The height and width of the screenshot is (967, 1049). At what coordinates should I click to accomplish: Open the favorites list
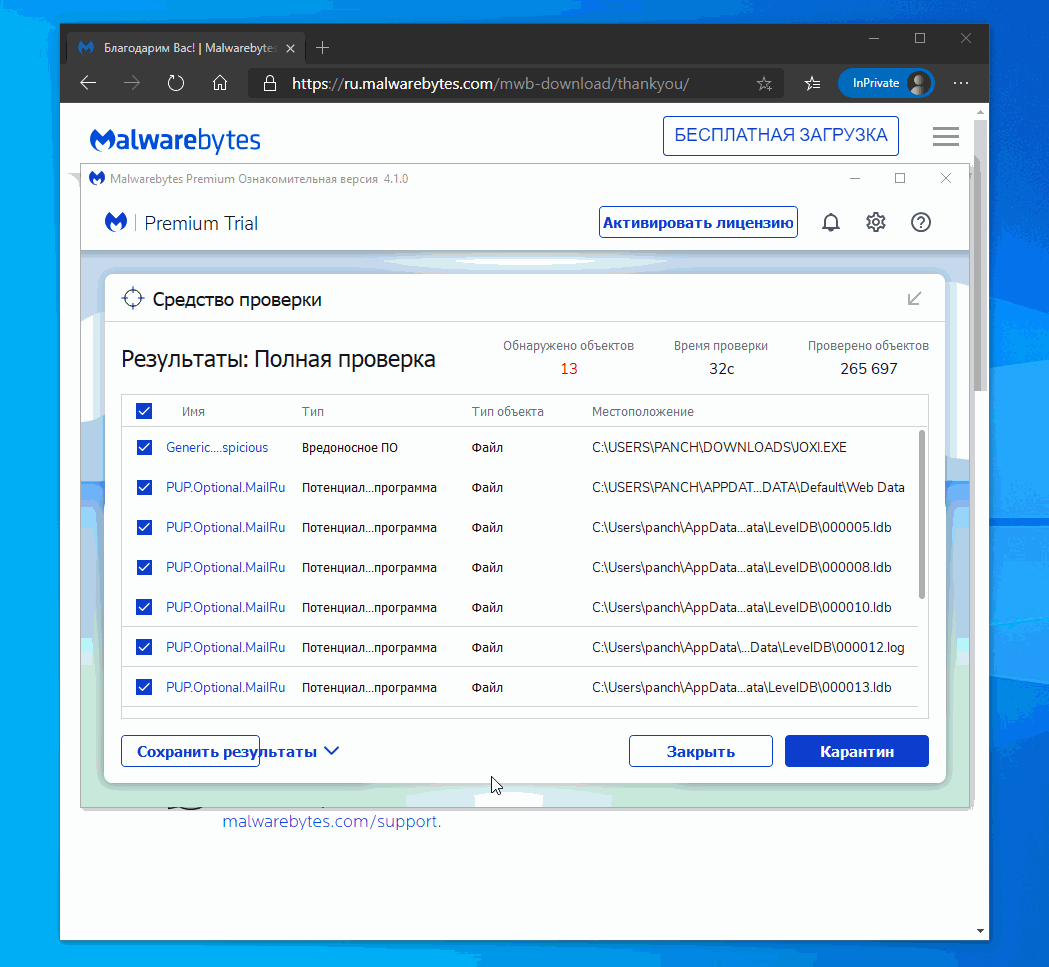coord(812,84)
